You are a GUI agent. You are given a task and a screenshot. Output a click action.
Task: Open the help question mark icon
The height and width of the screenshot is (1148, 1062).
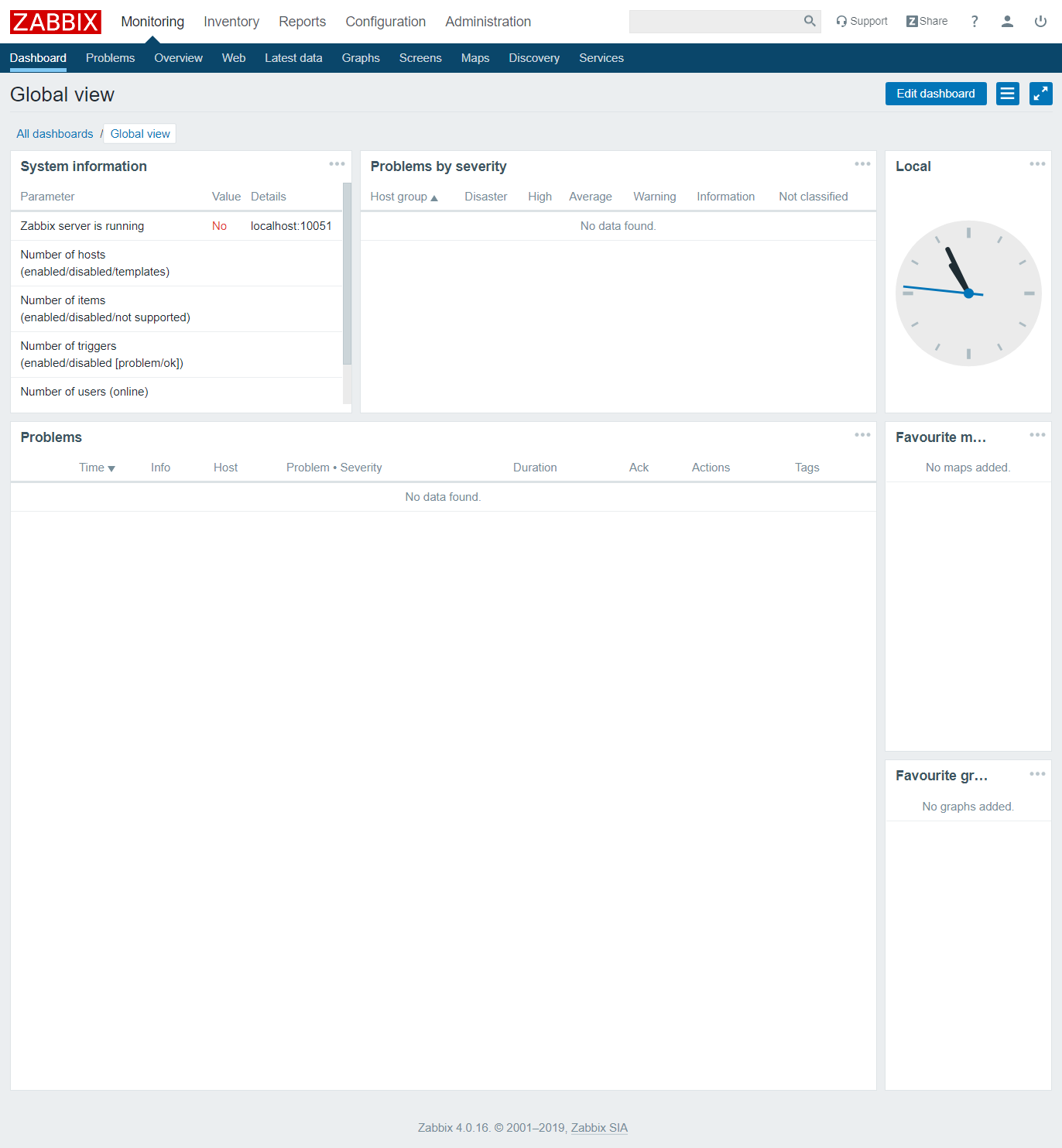point(975,22)
